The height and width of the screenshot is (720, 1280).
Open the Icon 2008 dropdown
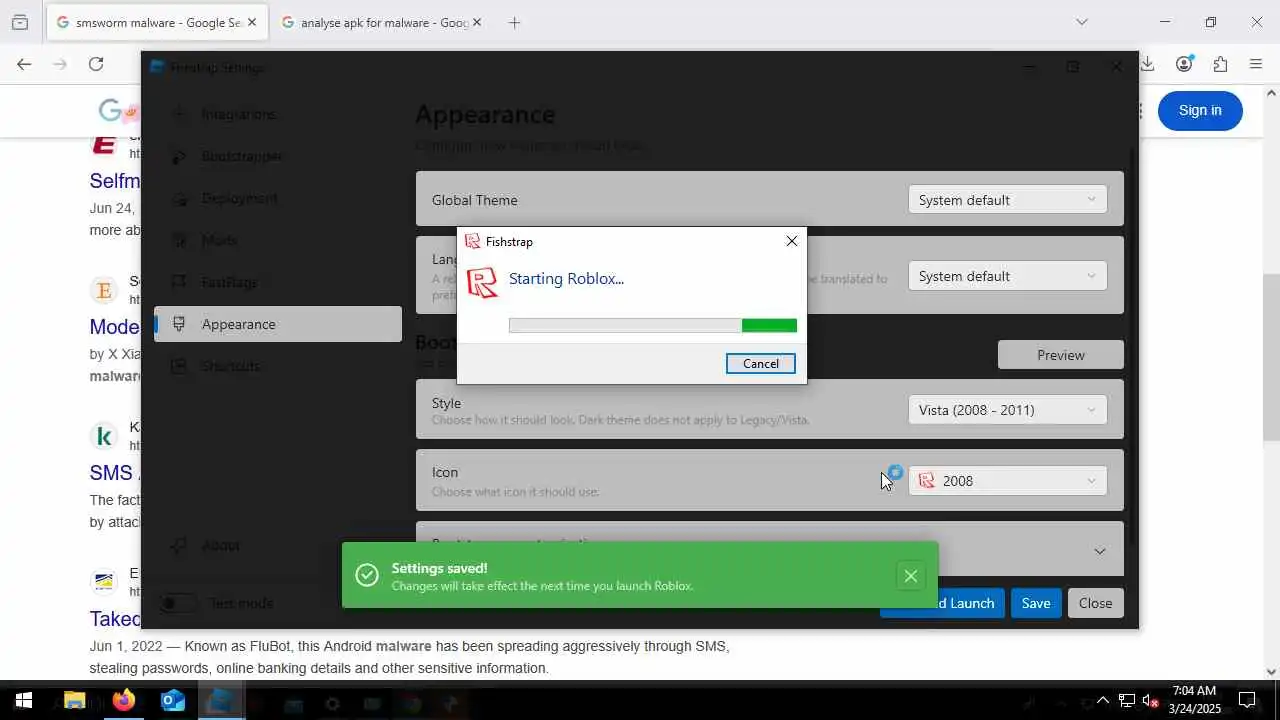[x=1007, y=481]
